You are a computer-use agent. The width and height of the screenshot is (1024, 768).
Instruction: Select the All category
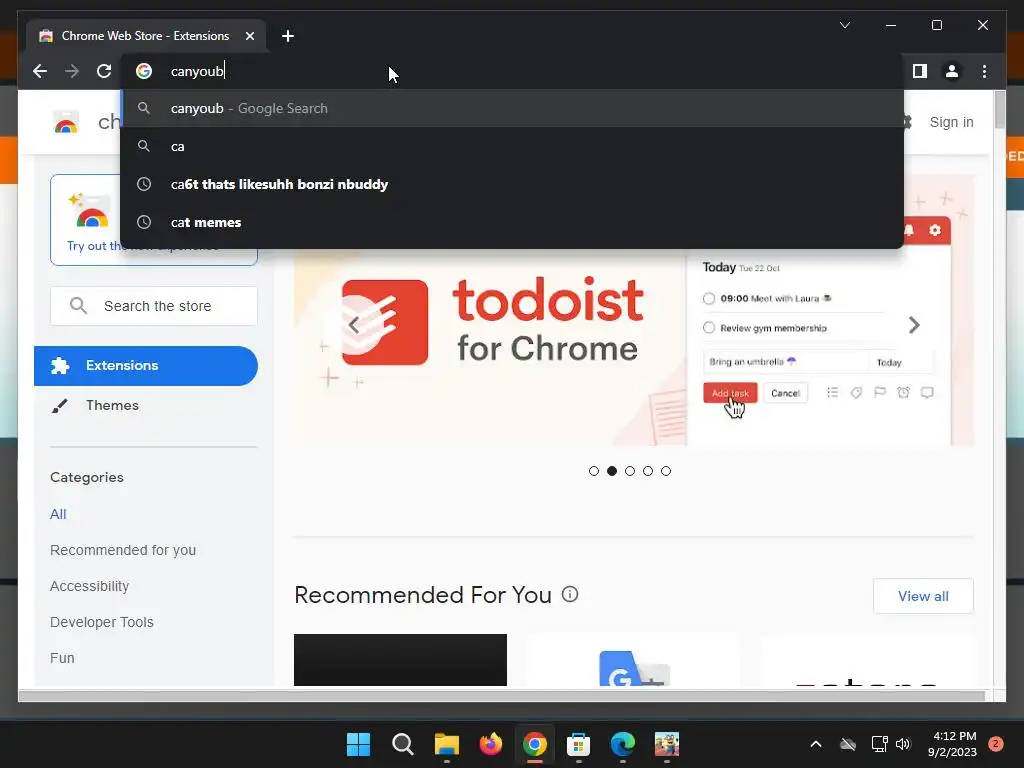click(x=58, y=514)
